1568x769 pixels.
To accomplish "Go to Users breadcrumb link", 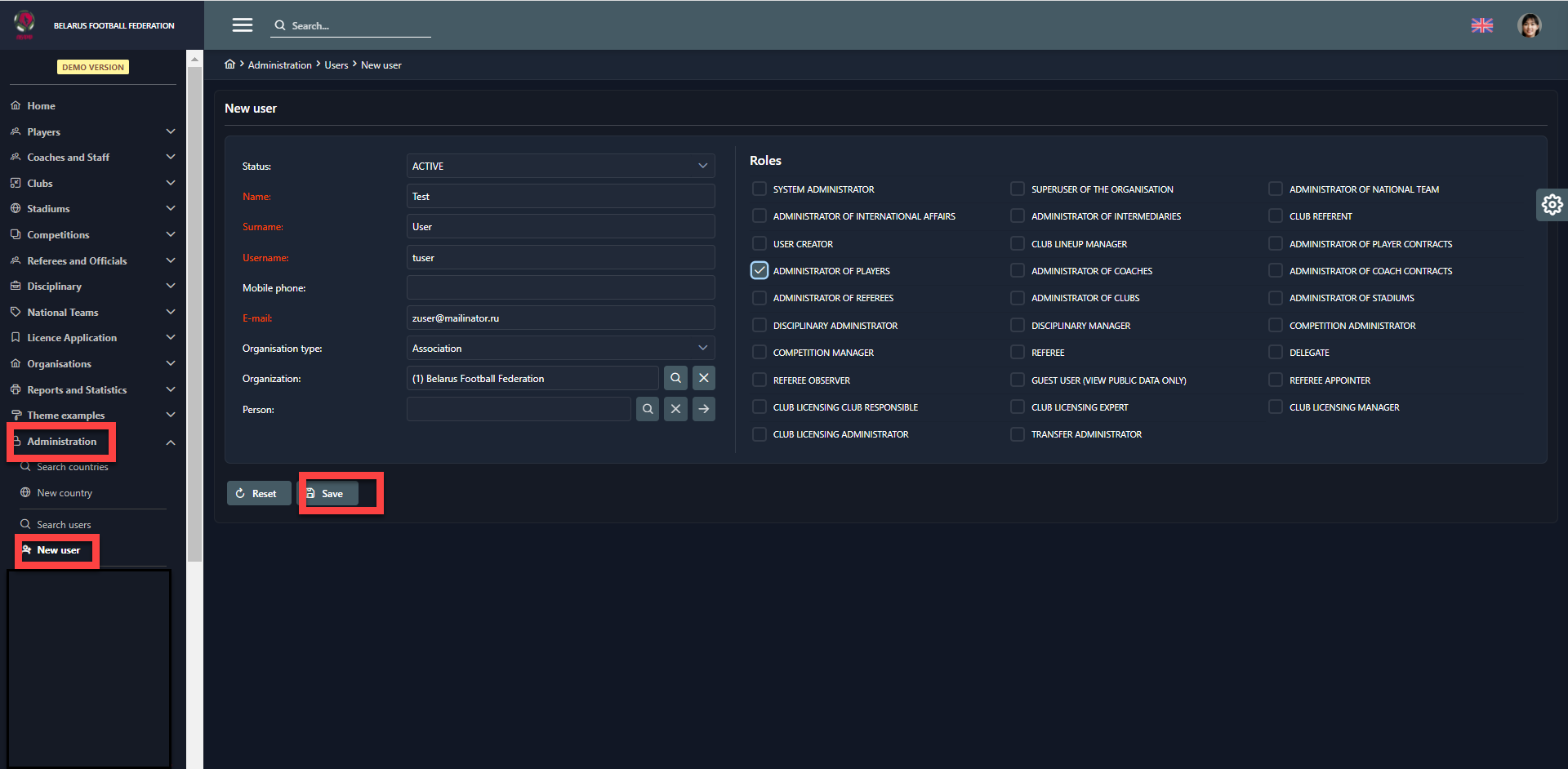I will (x=336, y=64).
